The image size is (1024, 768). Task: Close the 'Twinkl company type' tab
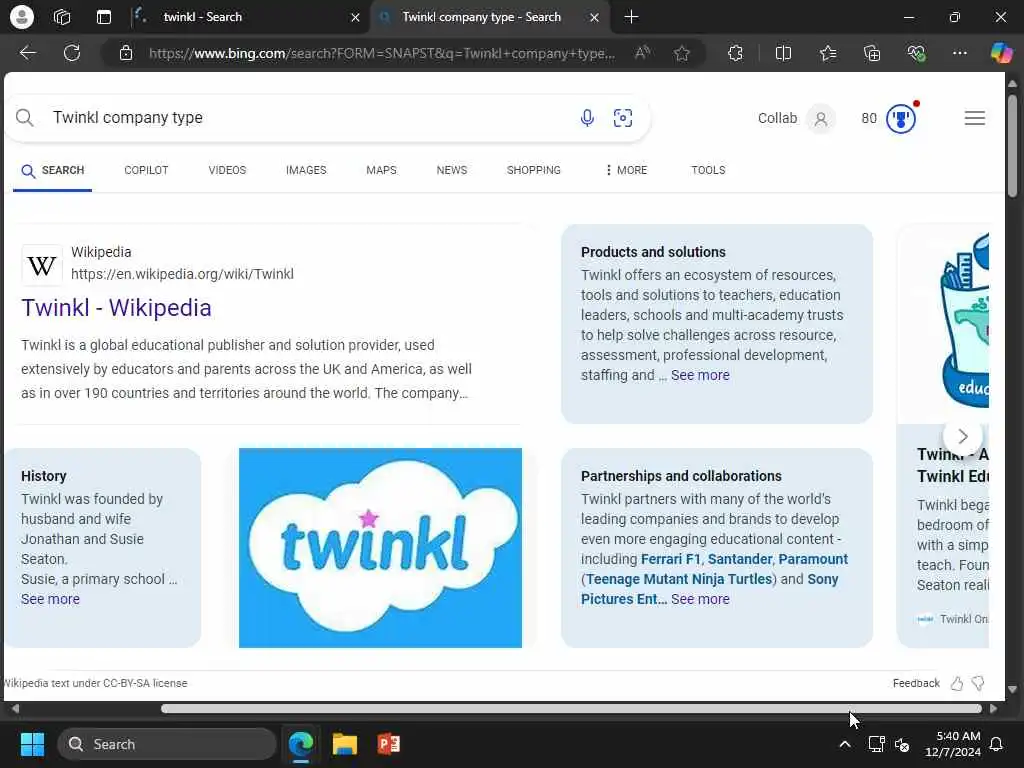pos(594,18)
